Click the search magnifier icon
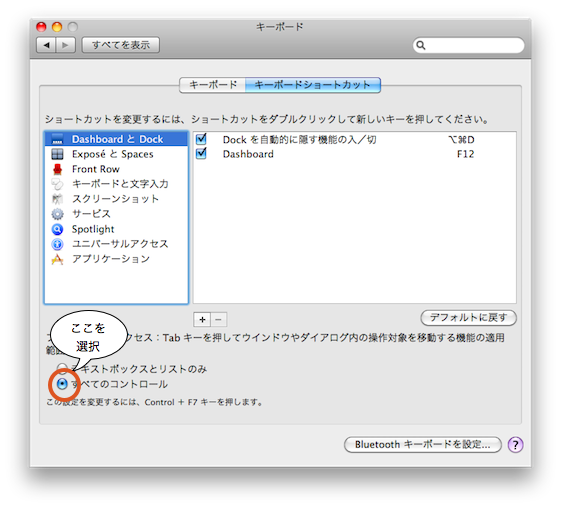Screen dimensions: 561x508 pos(421,45)
